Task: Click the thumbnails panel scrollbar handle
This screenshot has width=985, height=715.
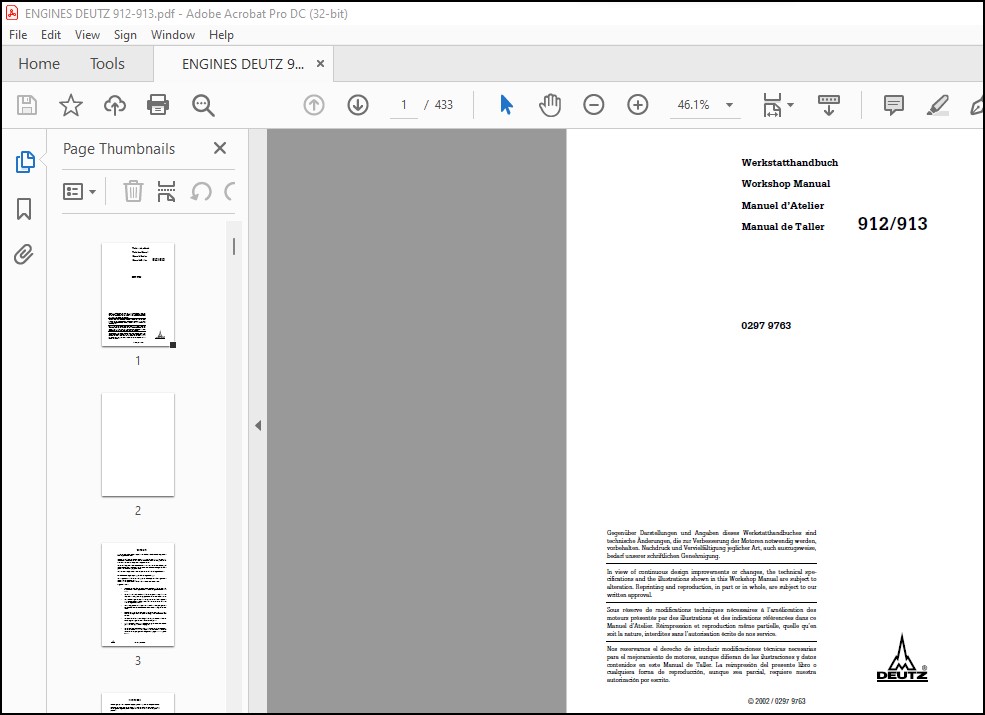Action: pyautogui.click(x=234, y=246)
